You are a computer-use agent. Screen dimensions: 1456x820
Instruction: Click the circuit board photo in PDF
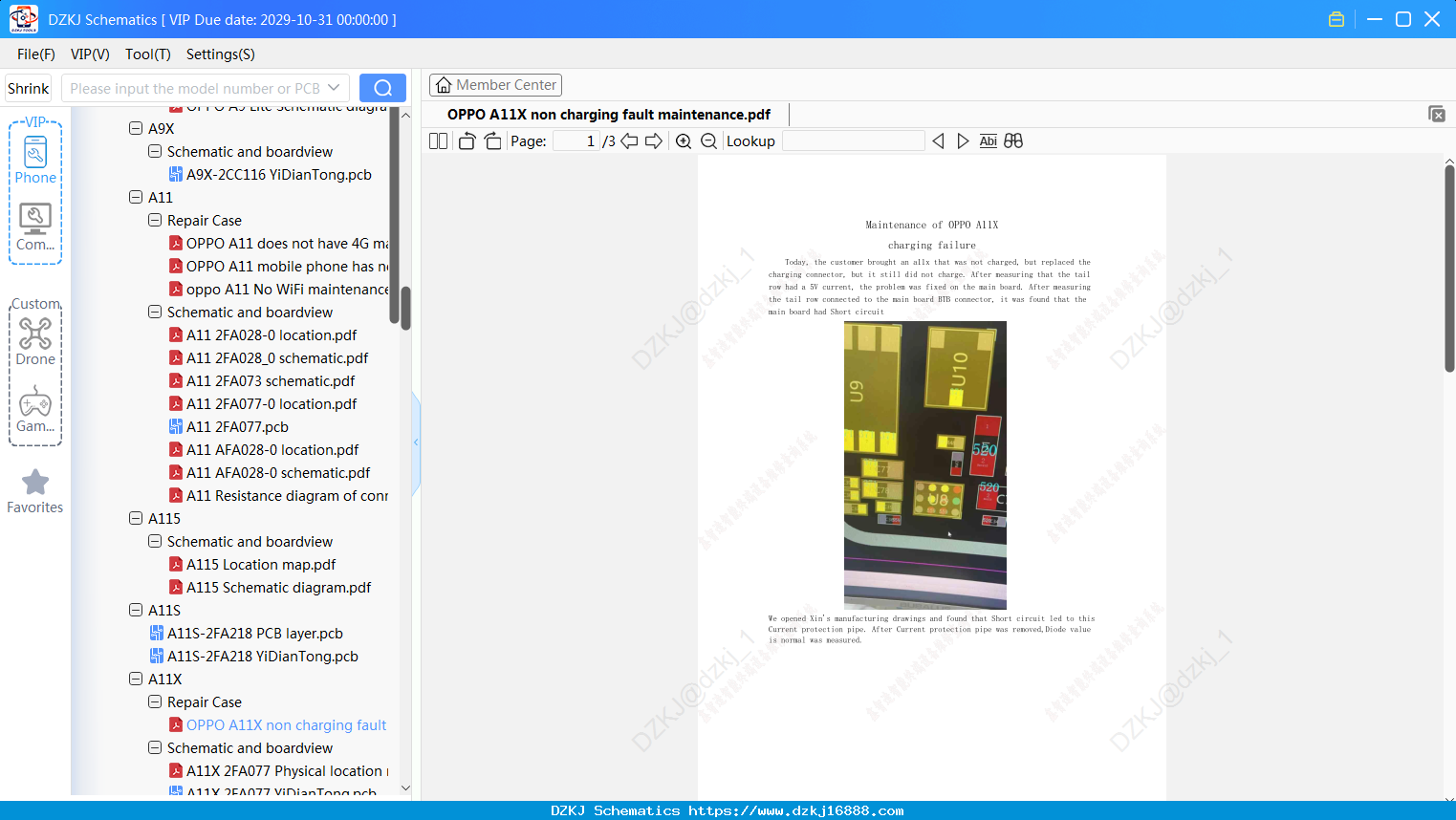point(925,464)
